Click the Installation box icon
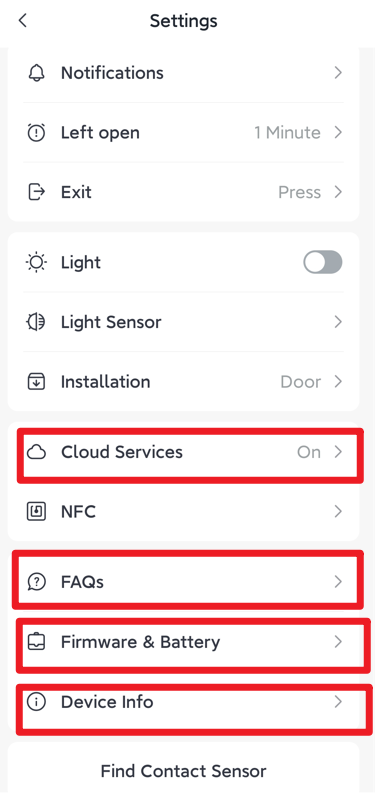 pos(36,382)
